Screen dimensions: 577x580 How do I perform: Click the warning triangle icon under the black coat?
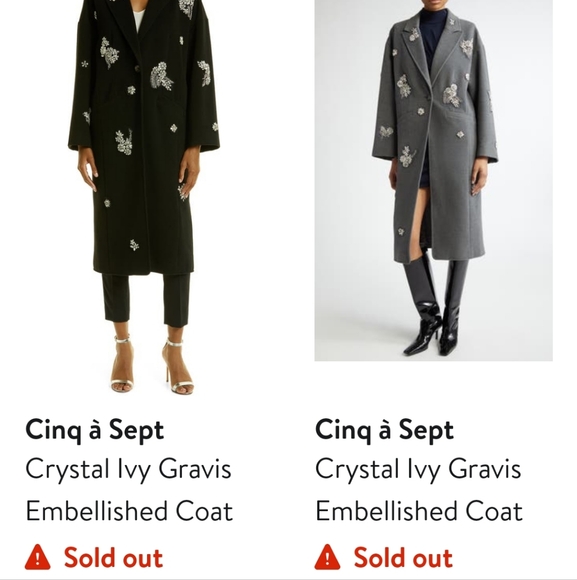coord(37,556)
